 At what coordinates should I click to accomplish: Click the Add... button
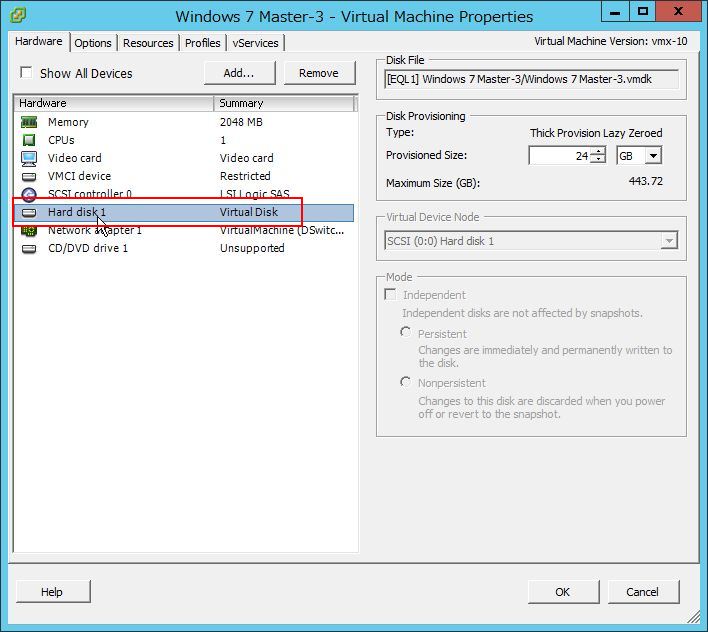[239, 73]
